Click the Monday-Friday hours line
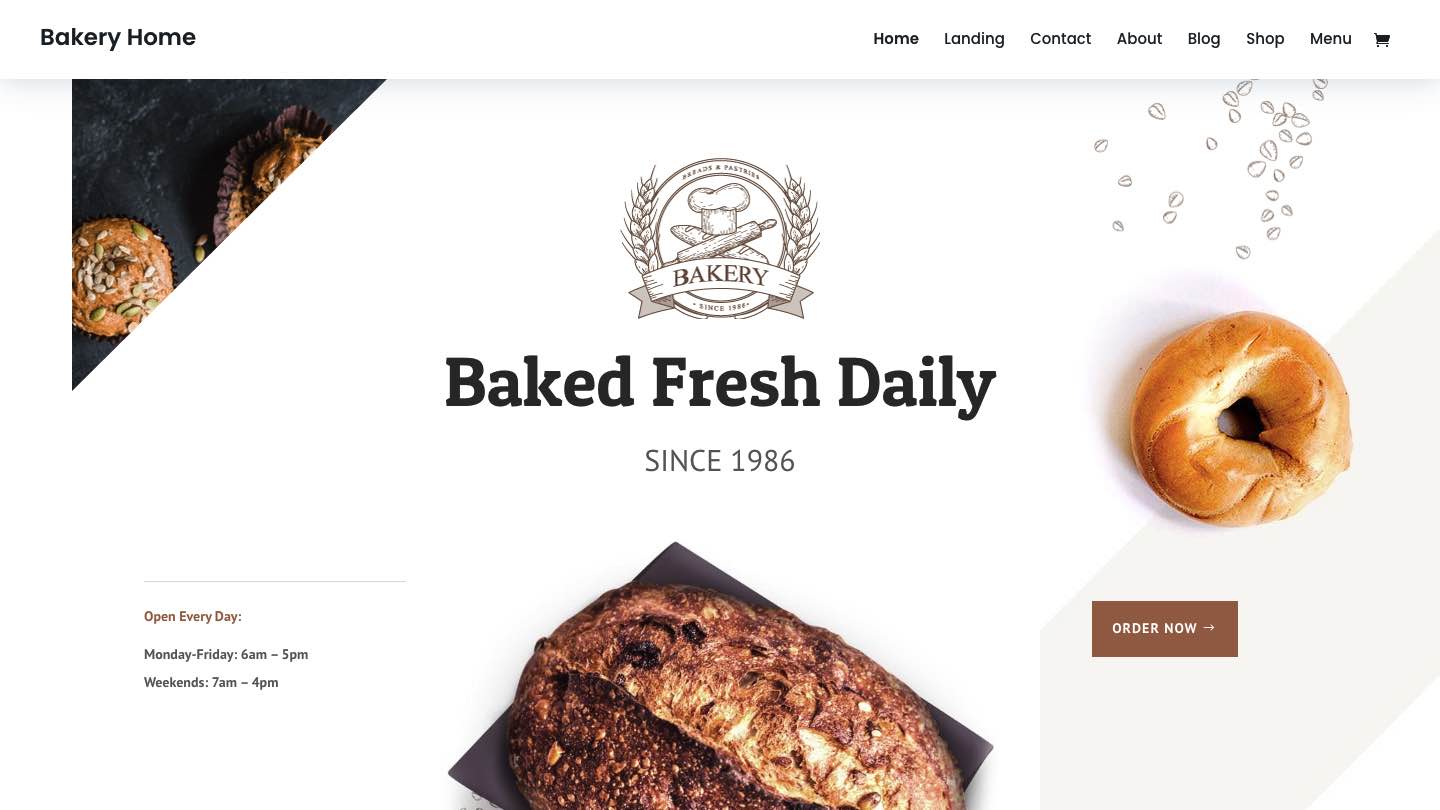This screenshot has width=1440, height=810. 226,655
